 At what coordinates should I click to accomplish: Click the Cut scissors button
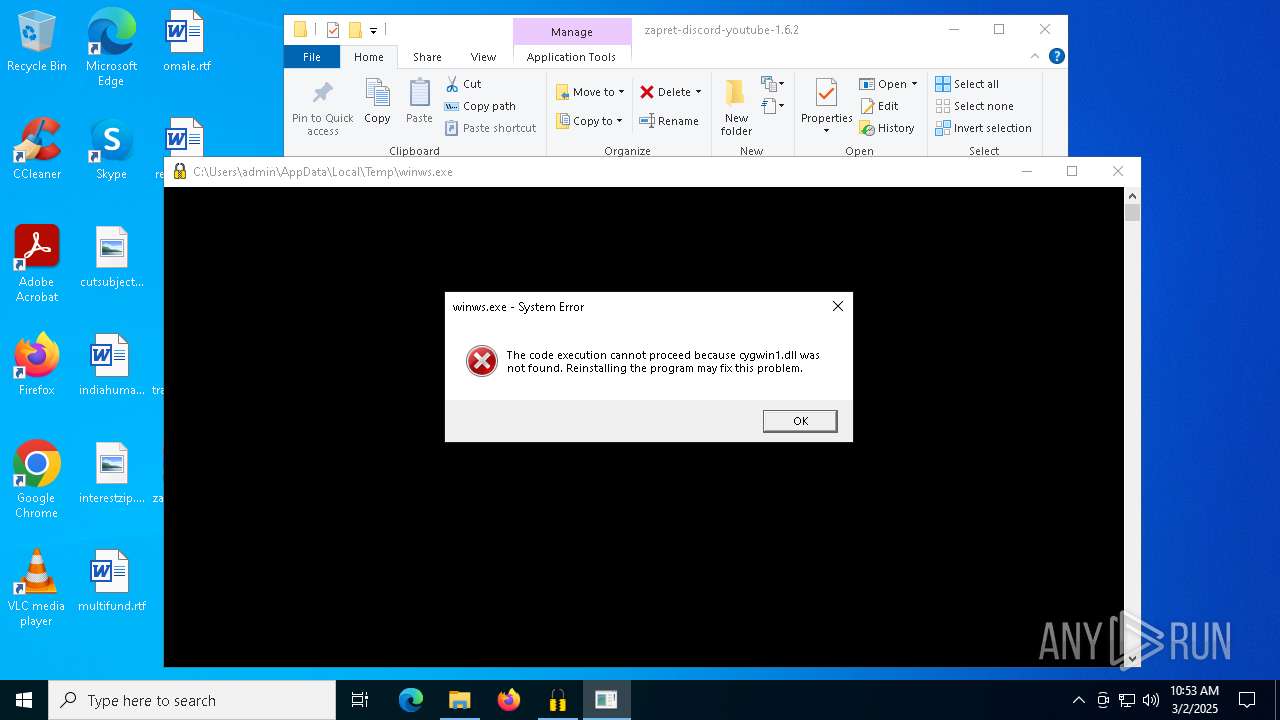point(463,84)
